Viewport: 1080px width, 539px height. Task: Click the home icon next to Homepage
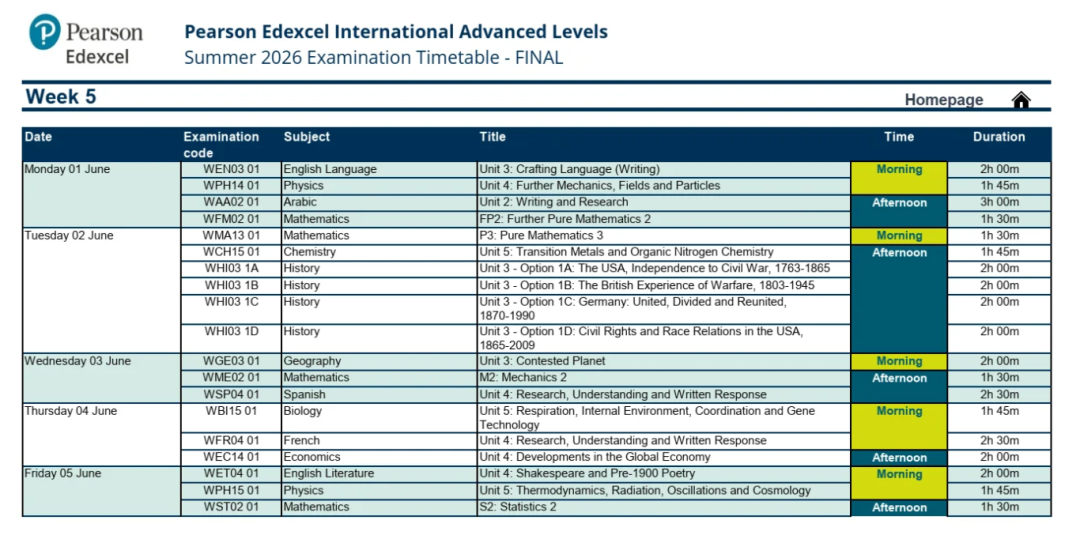click(1020, 100)
